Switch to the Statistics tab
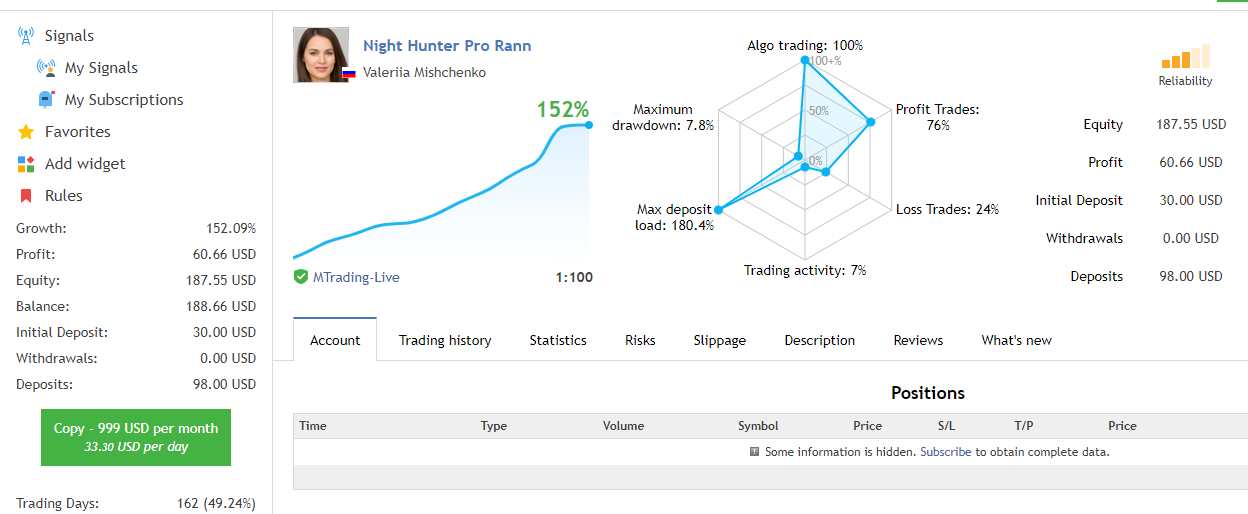Image resolution: width=1248 pixels, height=514 pixels. [x=558, y=340]
